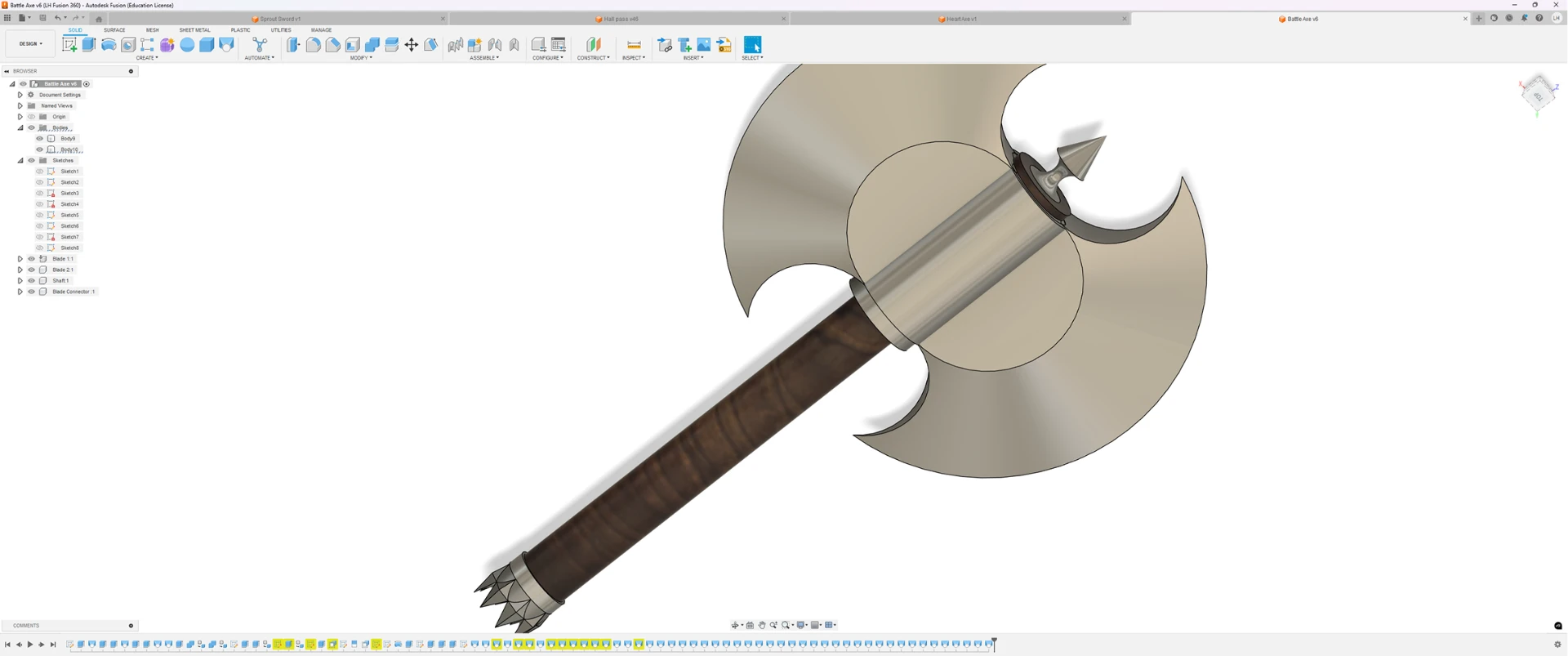1568x656 pixels.
Task: Select the Fillet tool
Action: click(314, 45)
